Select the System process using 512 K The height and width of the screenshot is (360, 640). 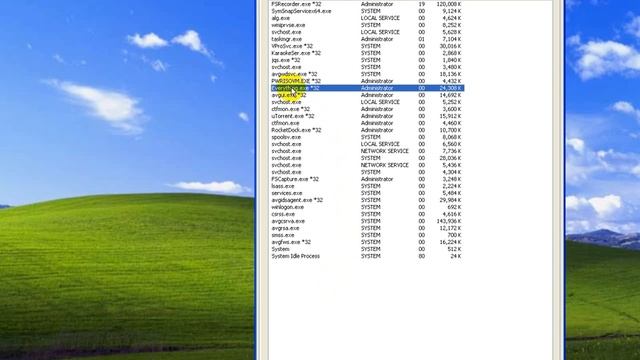click(367, 249)
